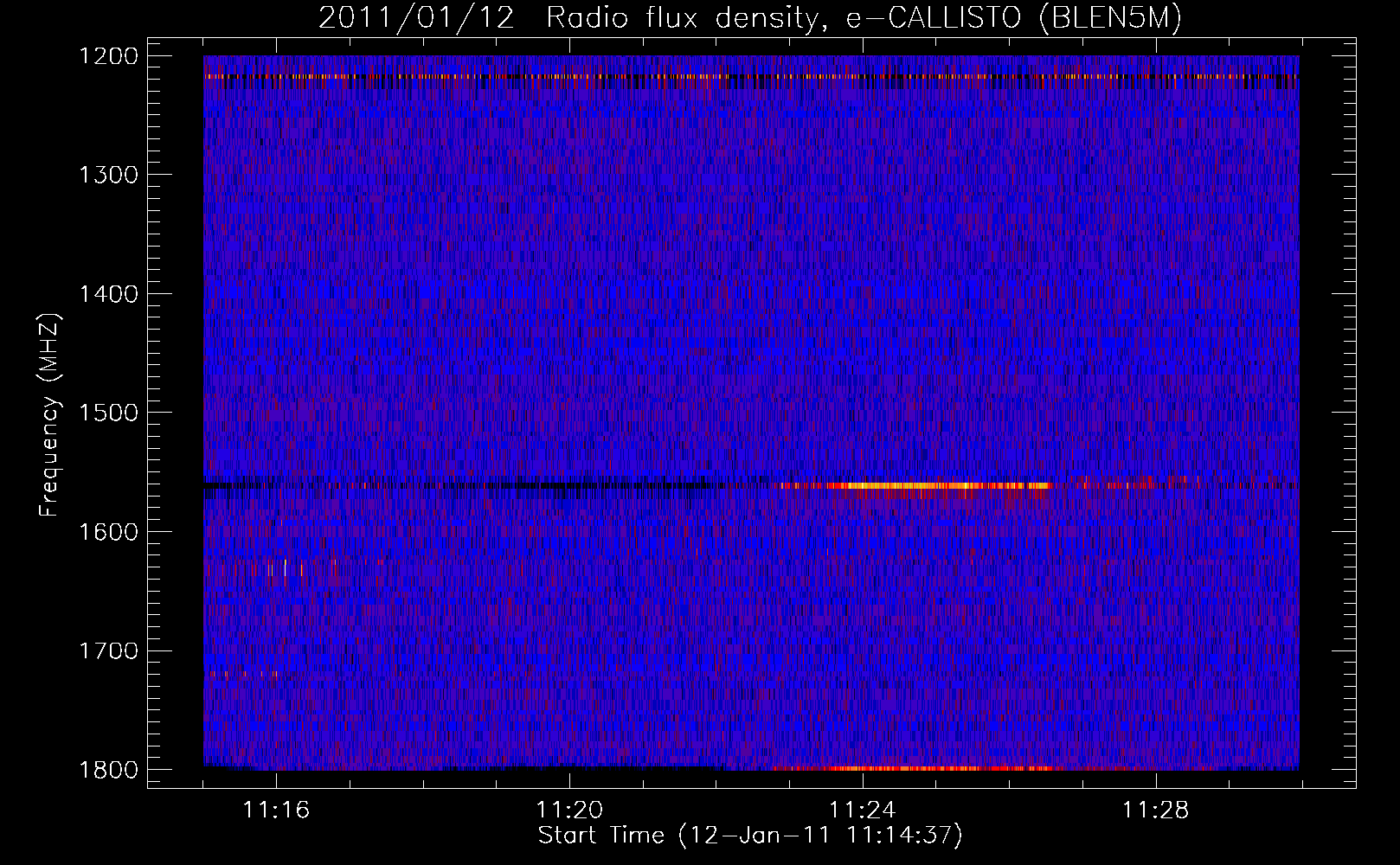1400x865 pixels.
Task: Click the 'Frequency (MHZ)' axis label
Action: tap(50, 415)
